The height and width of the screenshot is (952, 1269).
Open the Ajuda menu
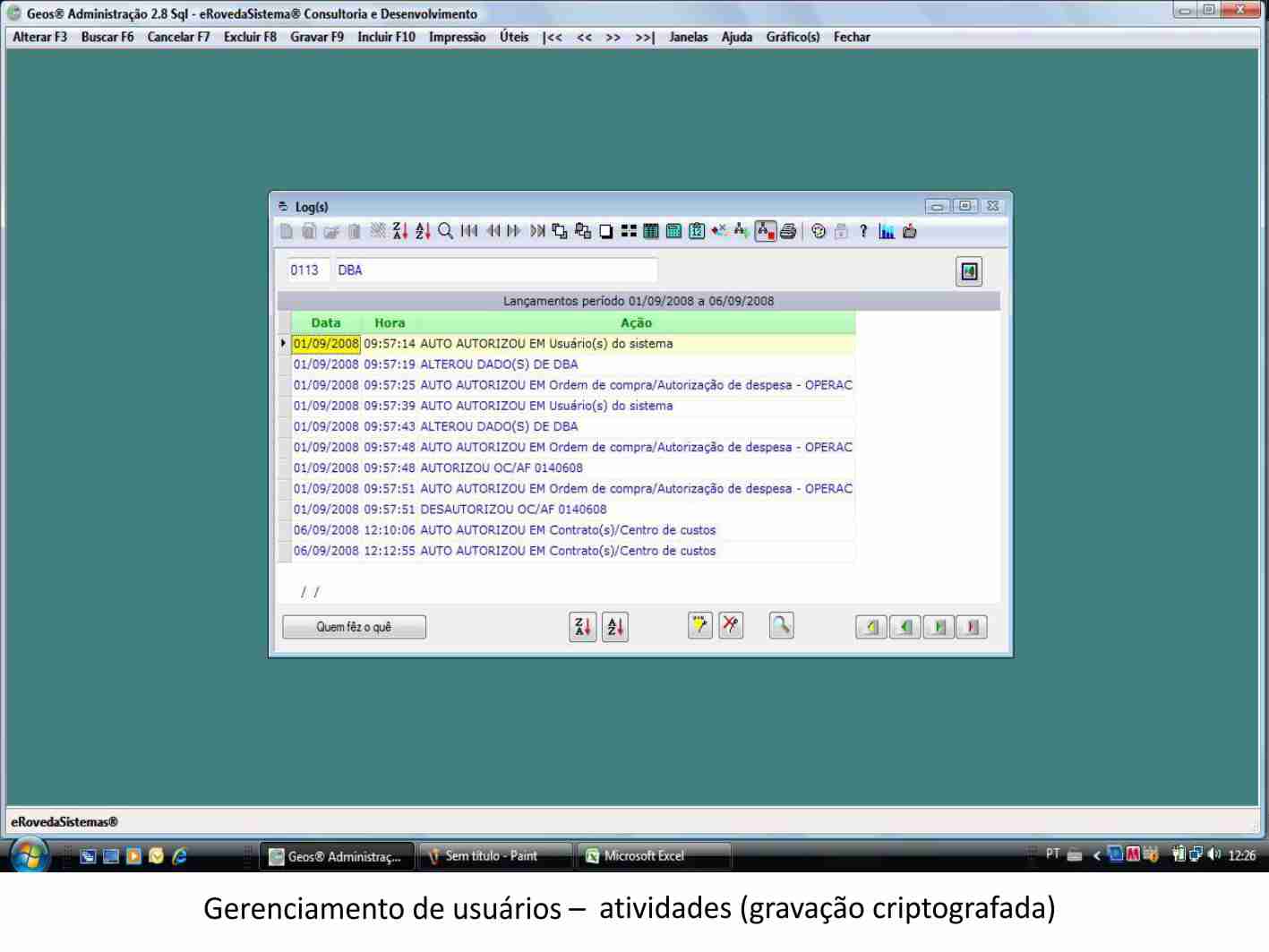pyautogui.click(x=737, y=37)
